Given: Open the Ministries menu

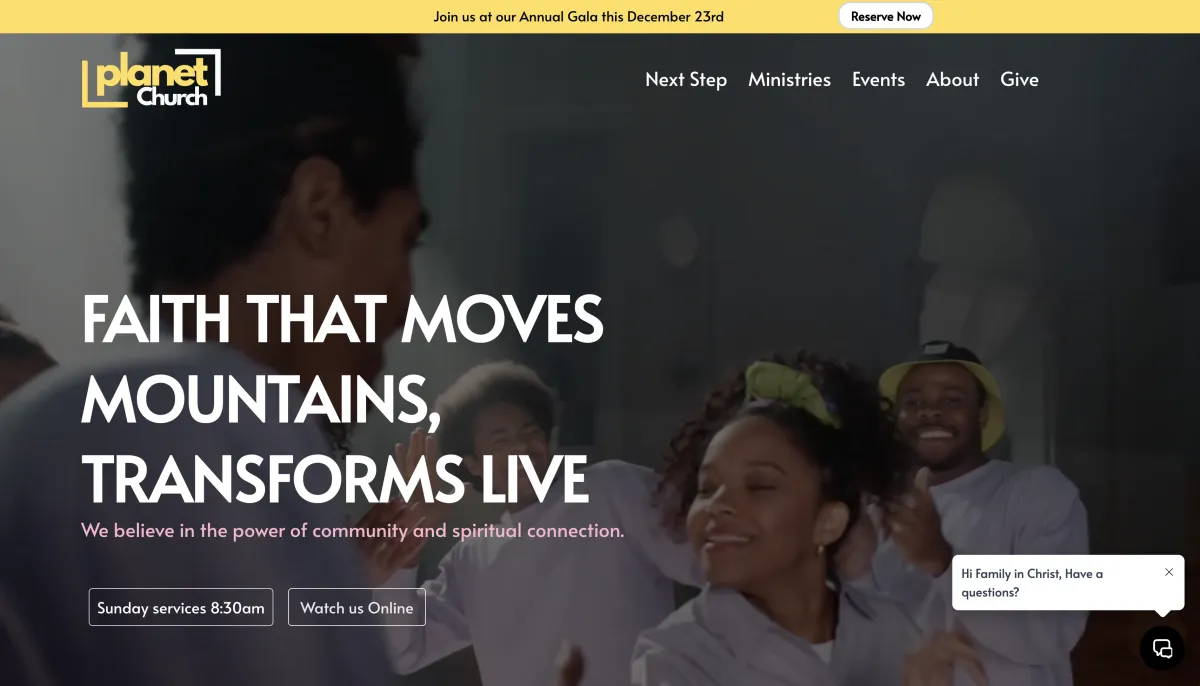Looking at the screenshot, I should [x=789, y=79].
